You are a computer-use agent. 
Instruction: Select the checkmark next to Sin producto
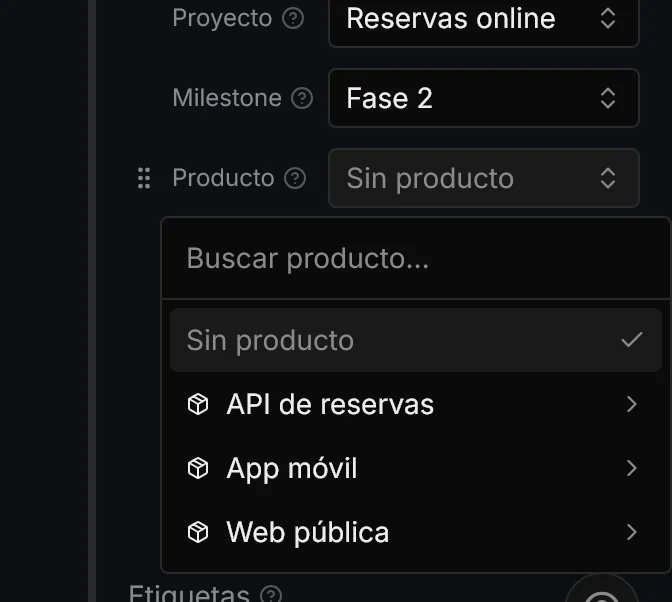(632, 340)
